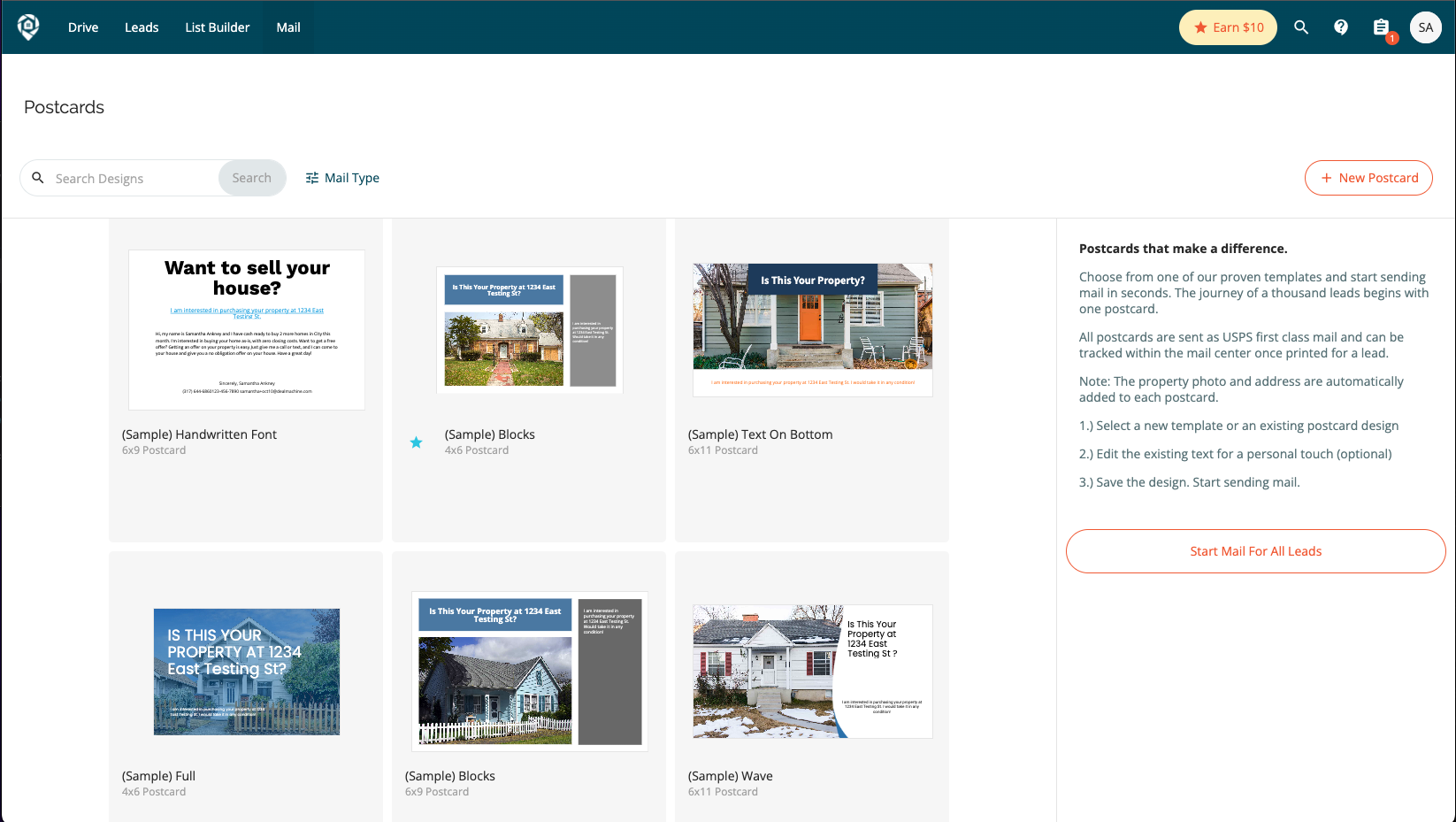Viewport: 1456px width, 822px height.
Task: Open search with the magnifier icon in header
Action: pos(1300,27)
